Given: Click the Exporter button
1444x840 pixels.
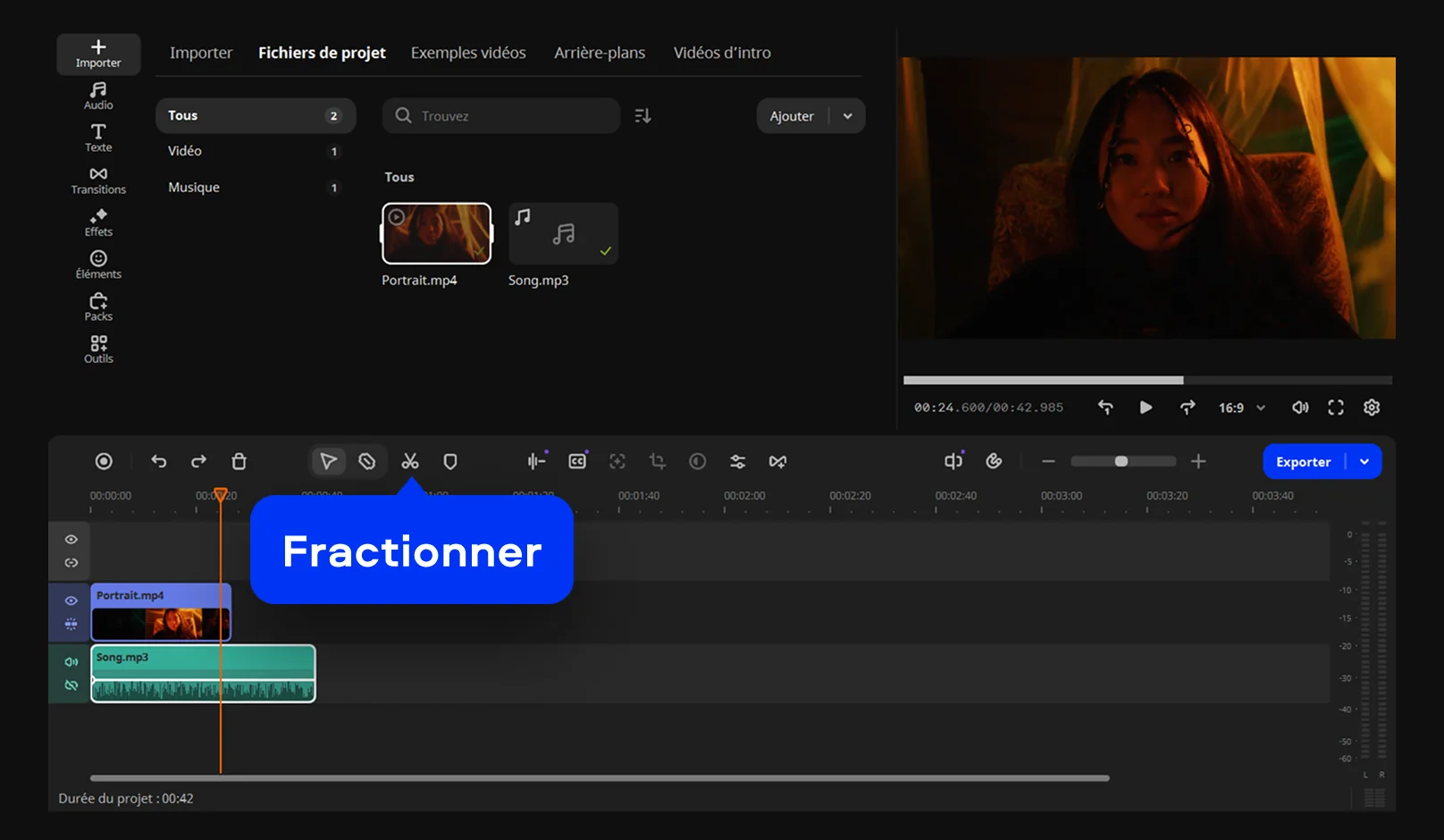Looking at the screenshot, I should tap(1303, 462).
